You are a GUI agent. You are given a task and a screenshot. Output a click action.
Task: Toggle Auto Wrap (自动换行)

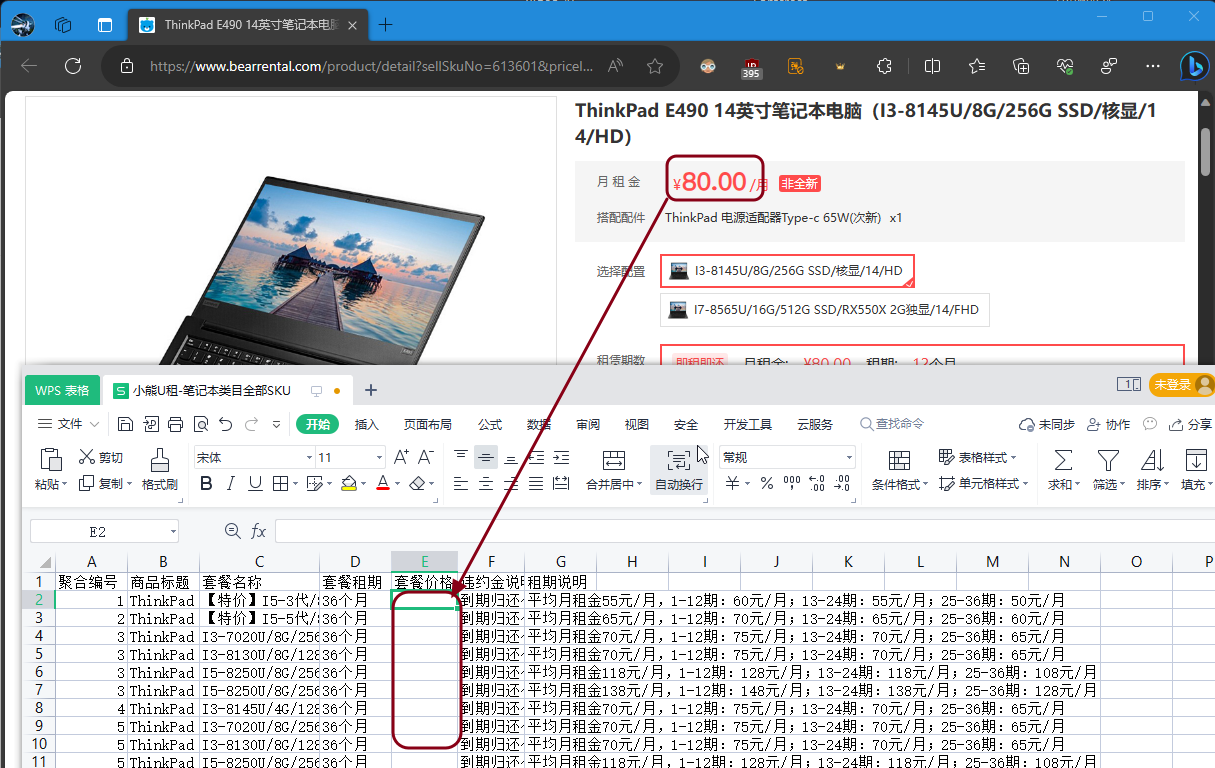679,470
